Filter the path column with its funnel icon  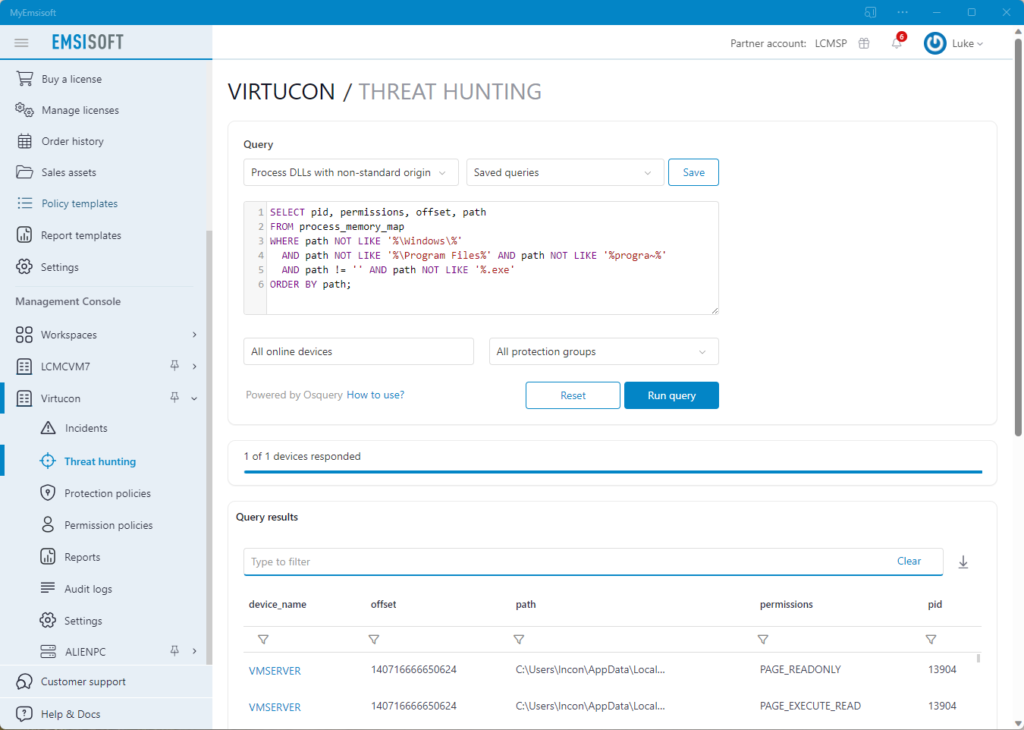point(519,639)
